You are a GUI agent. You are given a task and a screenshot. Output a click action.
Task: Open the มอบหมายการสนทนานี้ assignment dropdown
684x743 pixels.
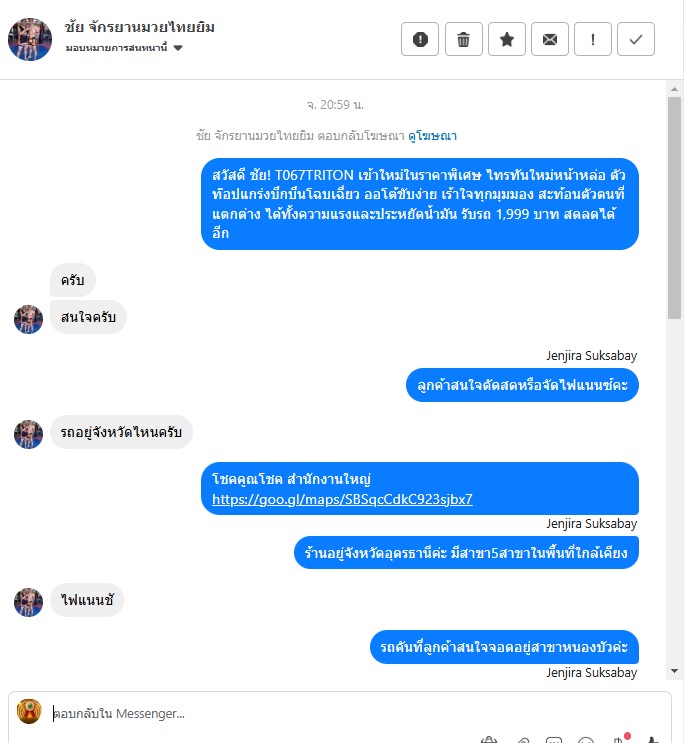tap(124, 47)
